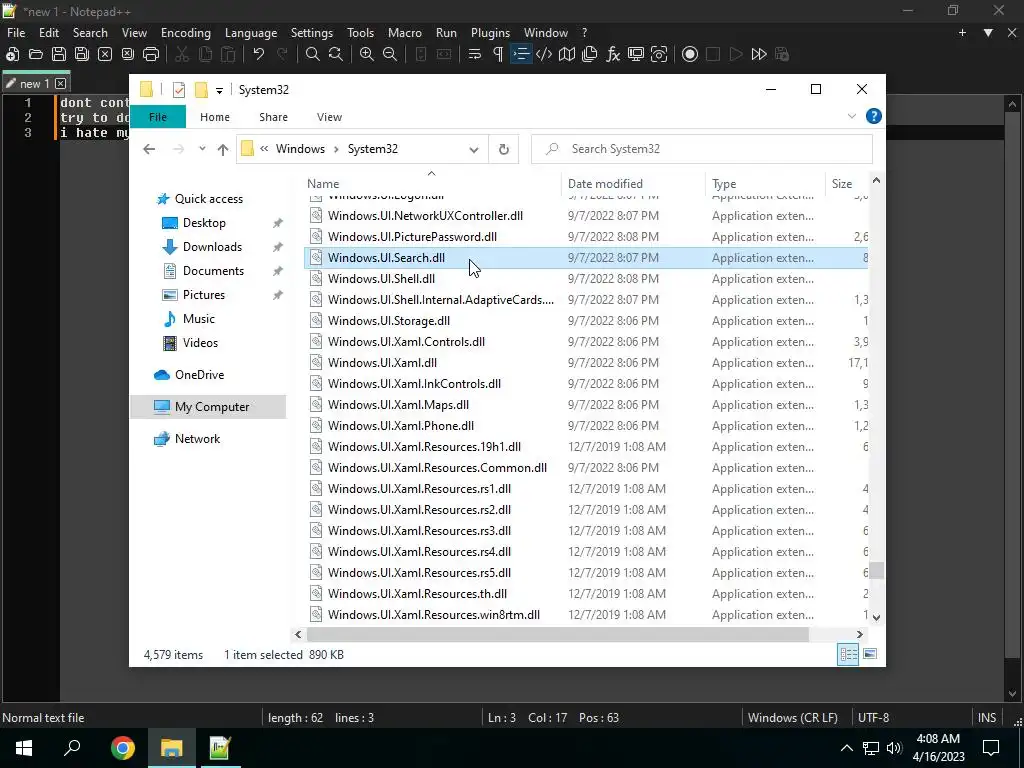Click the Undo icon in Notepad++ toolbar
This screenshot has height=768, width=1024.
(x=259, y=54)
